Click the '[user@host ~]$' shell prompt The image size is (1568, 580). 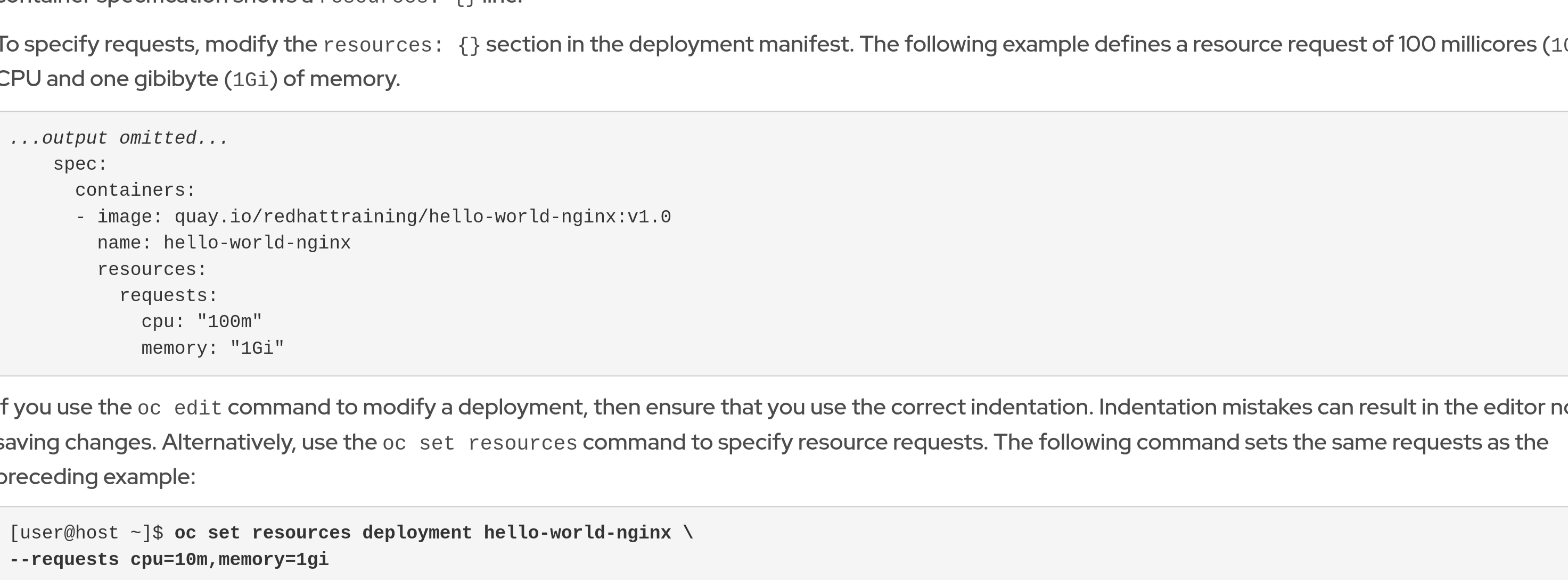tap(86, 533)
